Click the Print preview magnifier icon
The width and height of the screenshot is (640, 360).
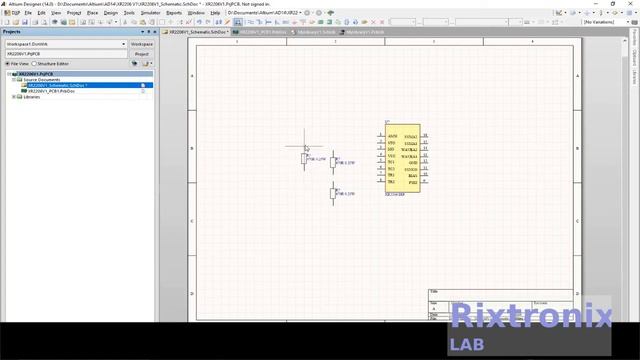(44, 22)
